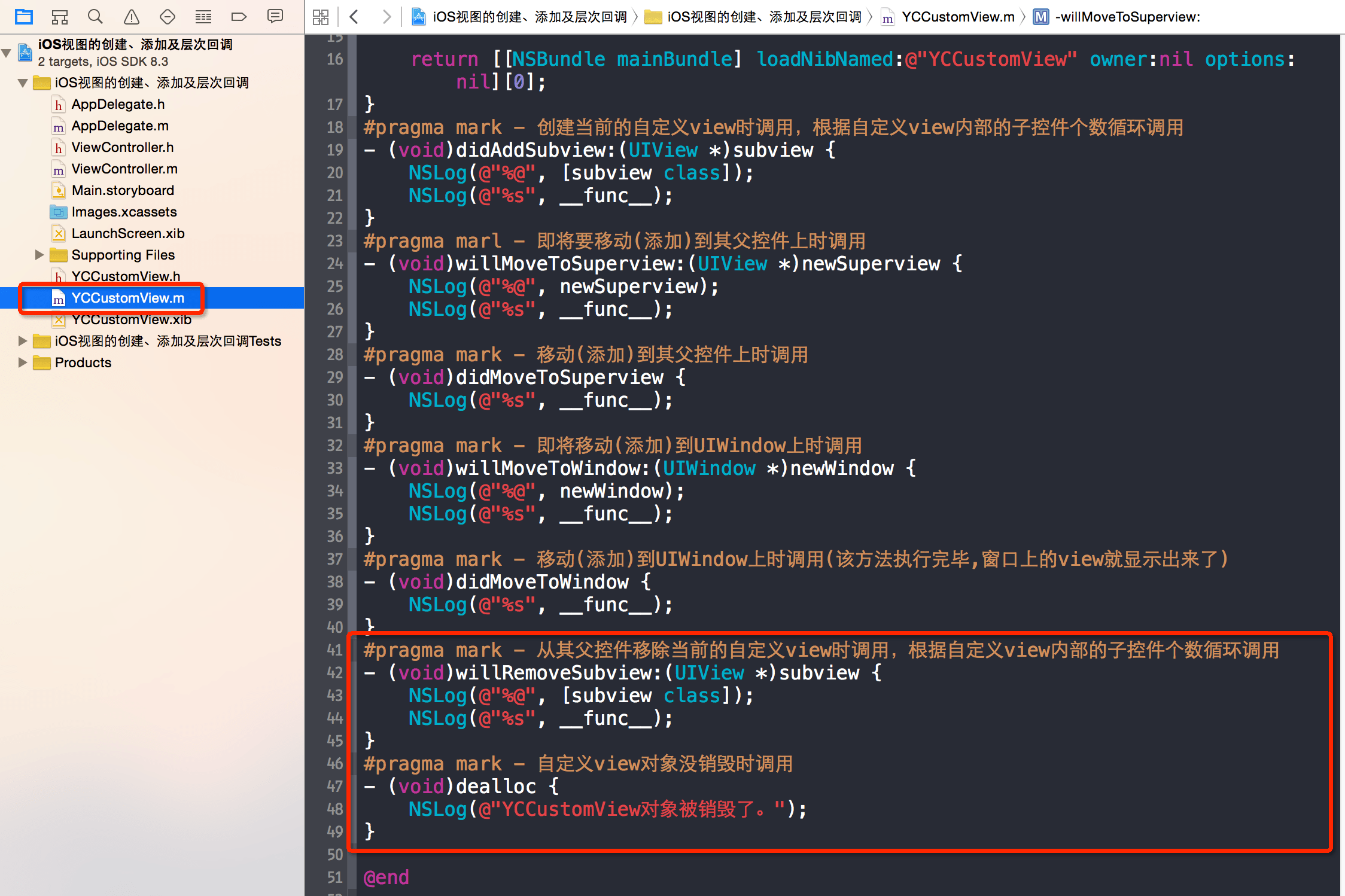Image resolution: width=1345 pixels, height=896 pixels.
Task: Open the -willMoveToSuperview: method jump menu
Action: click(1127, 17)
